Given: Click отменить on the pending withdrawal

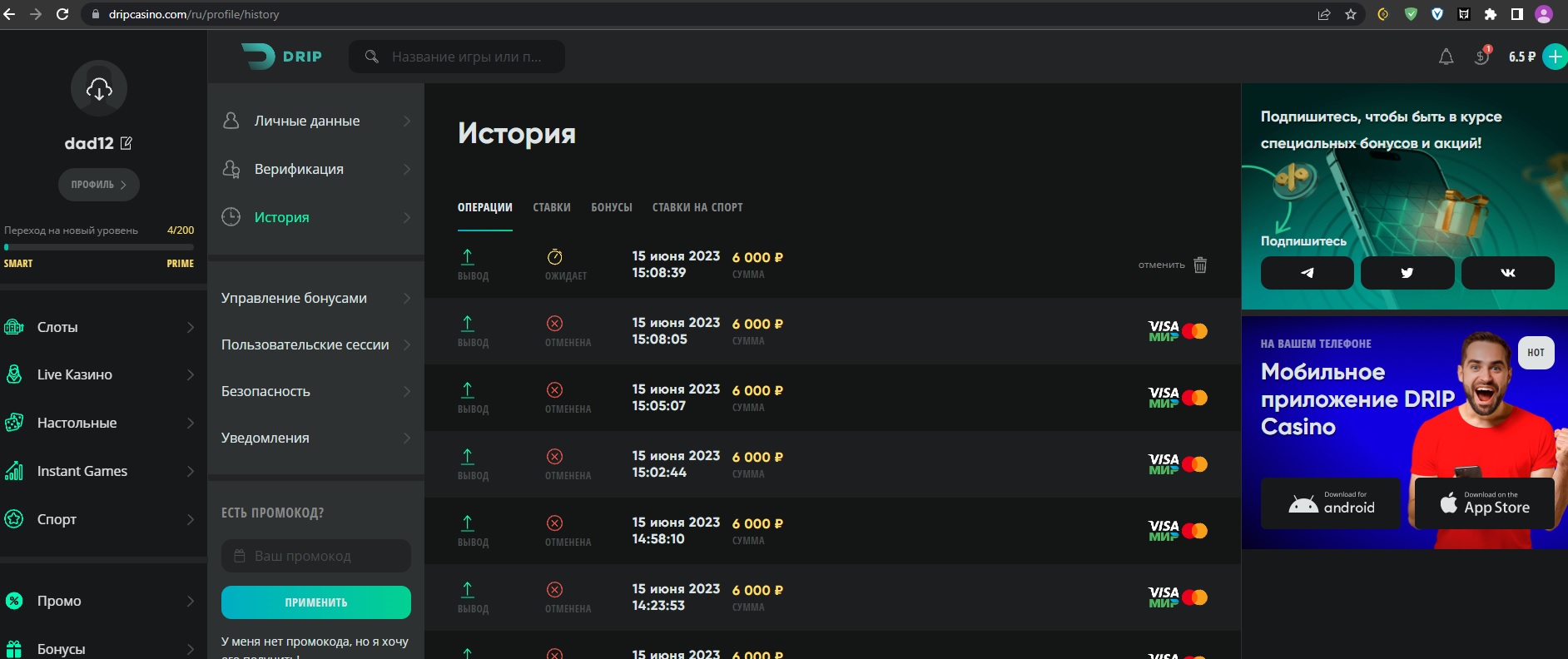Looking at the screenshot, I should coord(1162,265).
